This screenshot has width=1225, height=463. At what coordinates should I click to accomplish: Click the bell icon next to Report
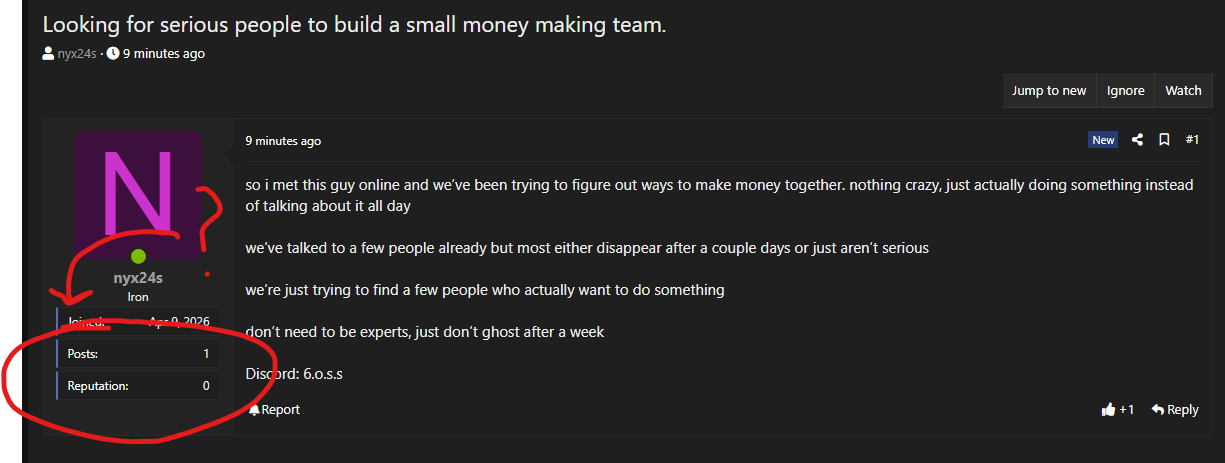point(254,410)
